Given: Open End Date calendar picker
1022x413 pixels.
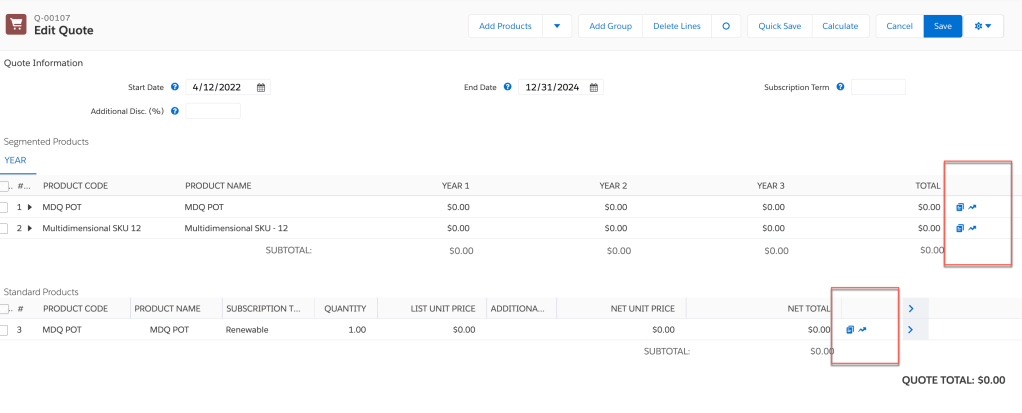Looking at the screenshot, I should (593, 88).
